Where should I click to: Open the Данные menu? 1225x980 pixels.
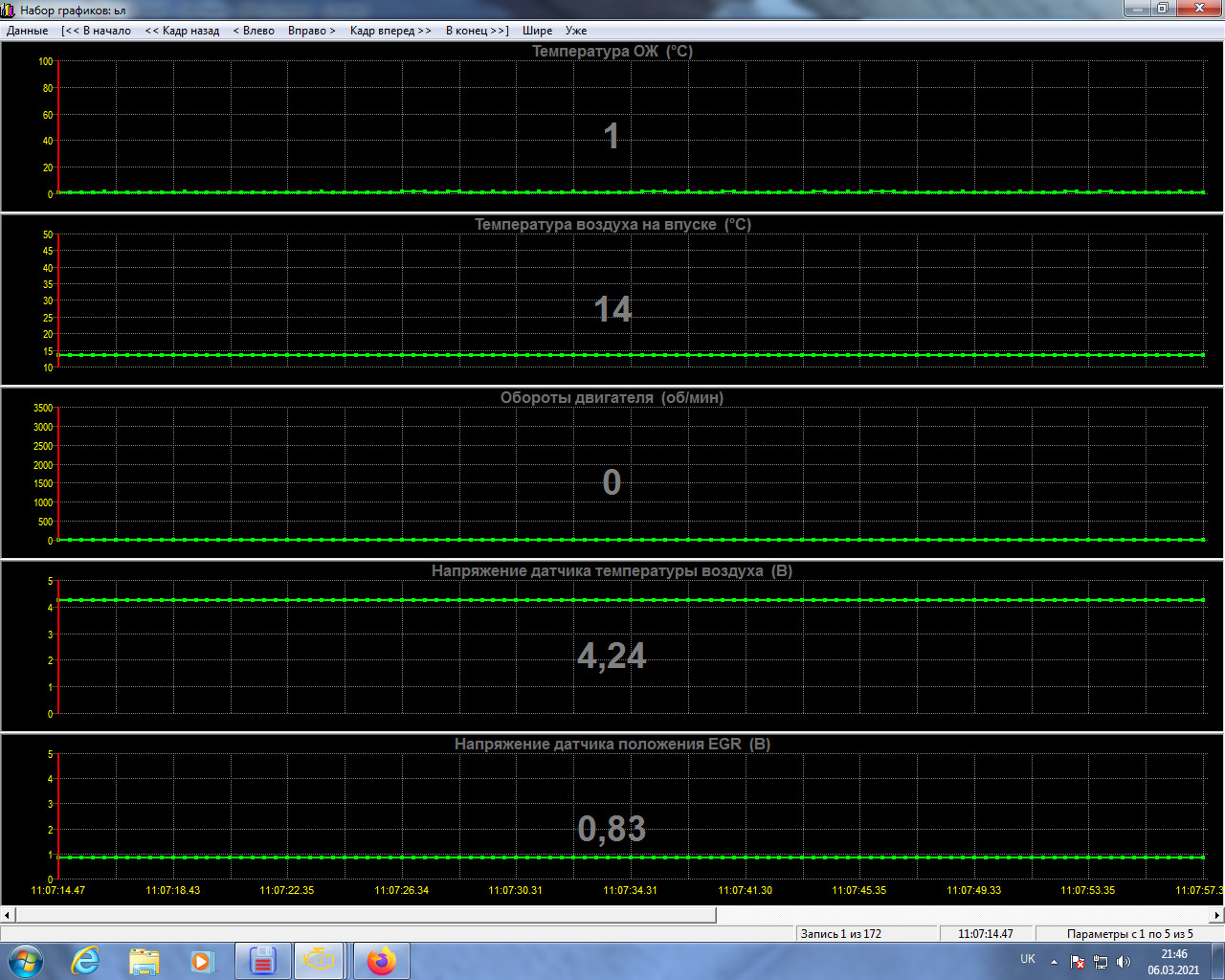click(27, 31)
